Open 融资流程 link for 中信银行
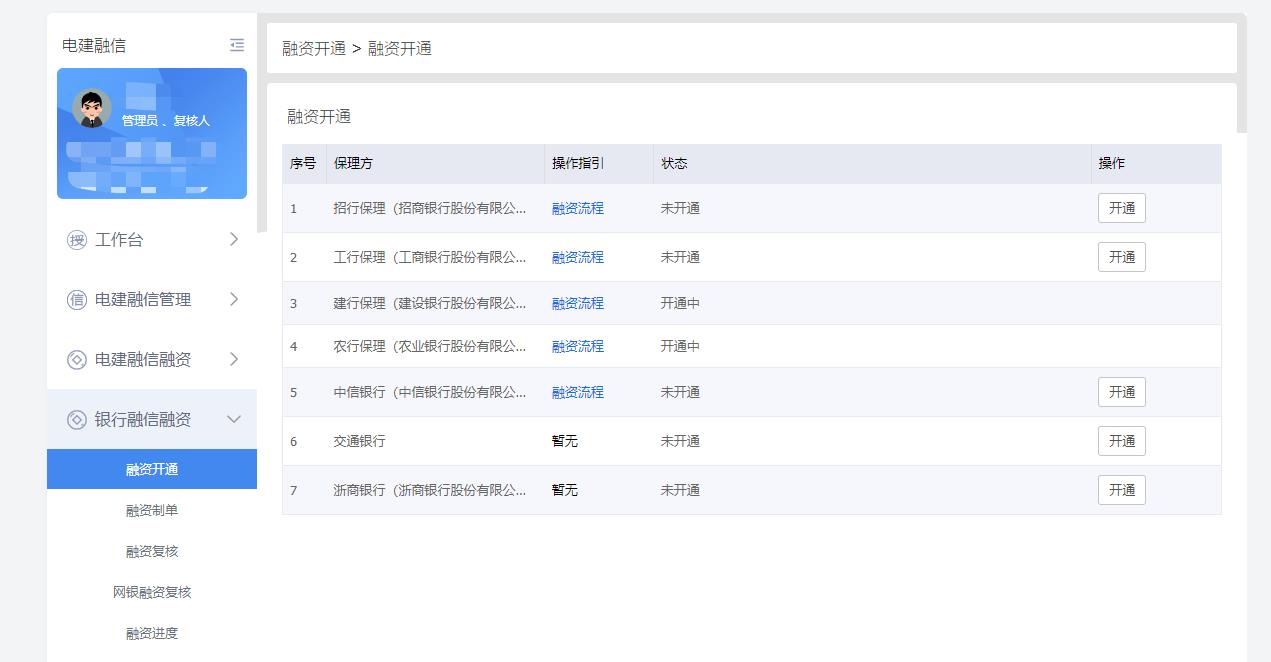Viewport: 1271px width, 662px height. (578, 392)
